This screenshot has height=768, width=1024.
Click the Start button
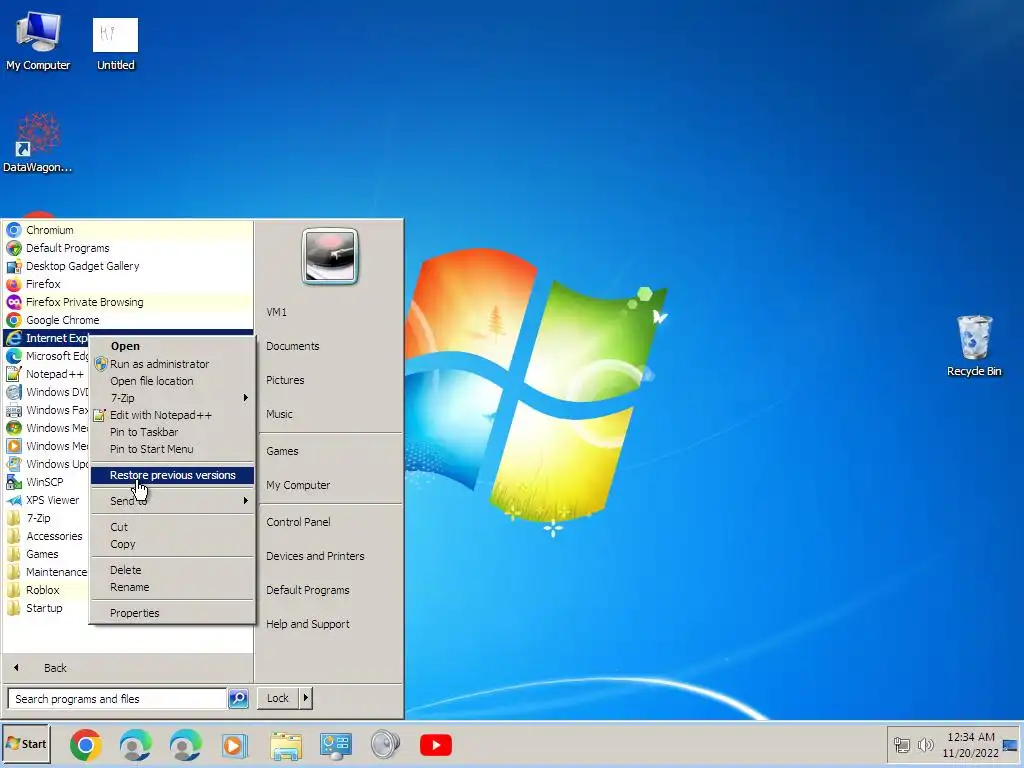click(26, 744)
